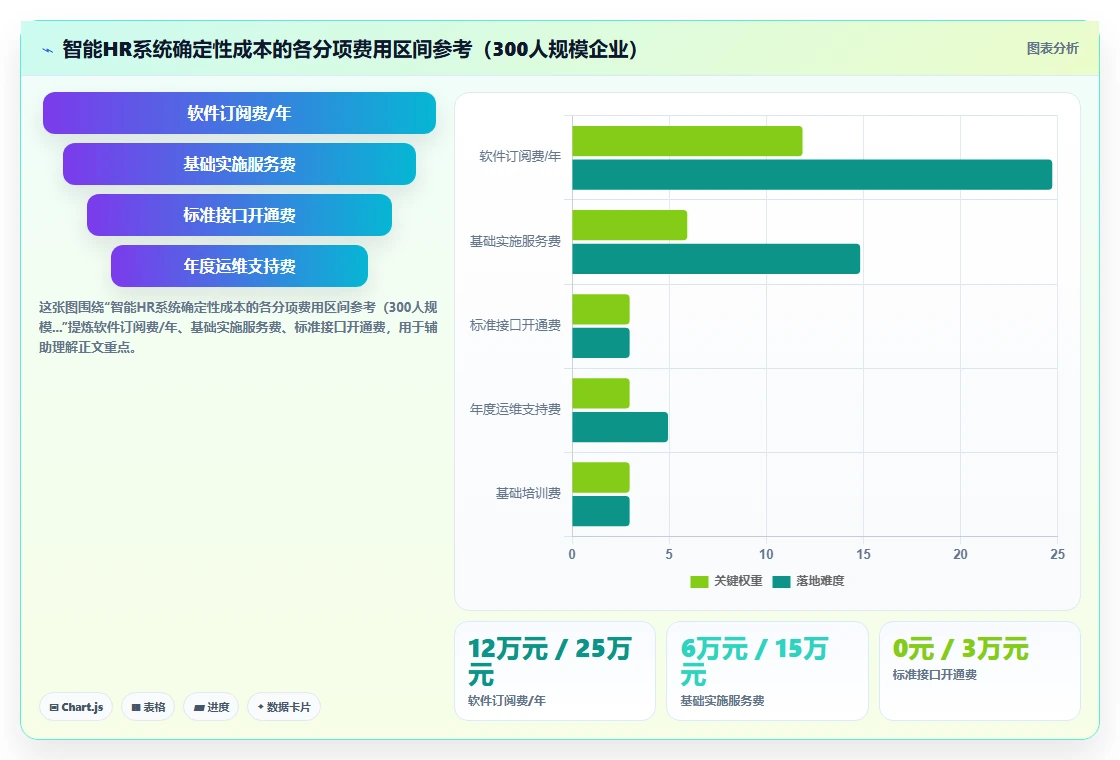This screenshot has height=760, width=1120.
Task: Click the x-axis tick value 25
Action: pyautogui.click(x=1057, y=554)
